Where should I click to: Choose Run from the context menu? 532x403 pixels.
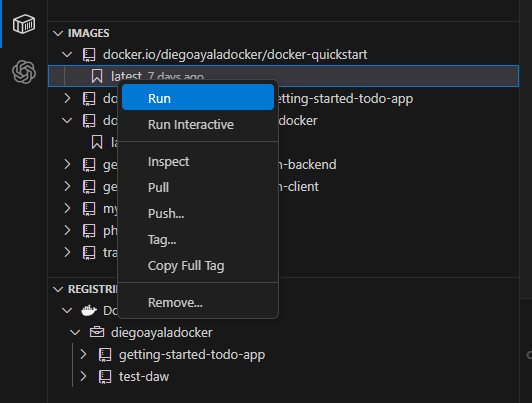point(198,98)
